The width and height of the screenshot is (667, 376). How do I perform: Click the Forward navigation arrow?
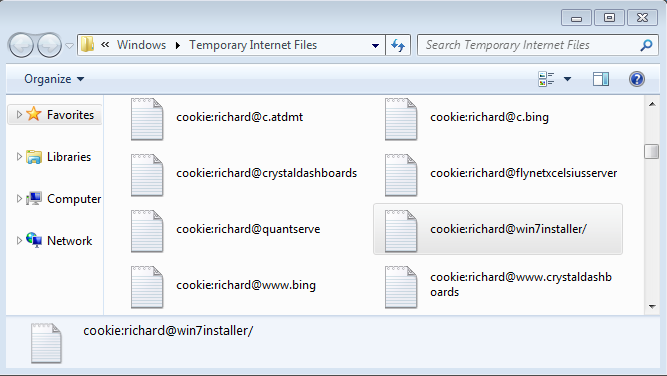49,45
